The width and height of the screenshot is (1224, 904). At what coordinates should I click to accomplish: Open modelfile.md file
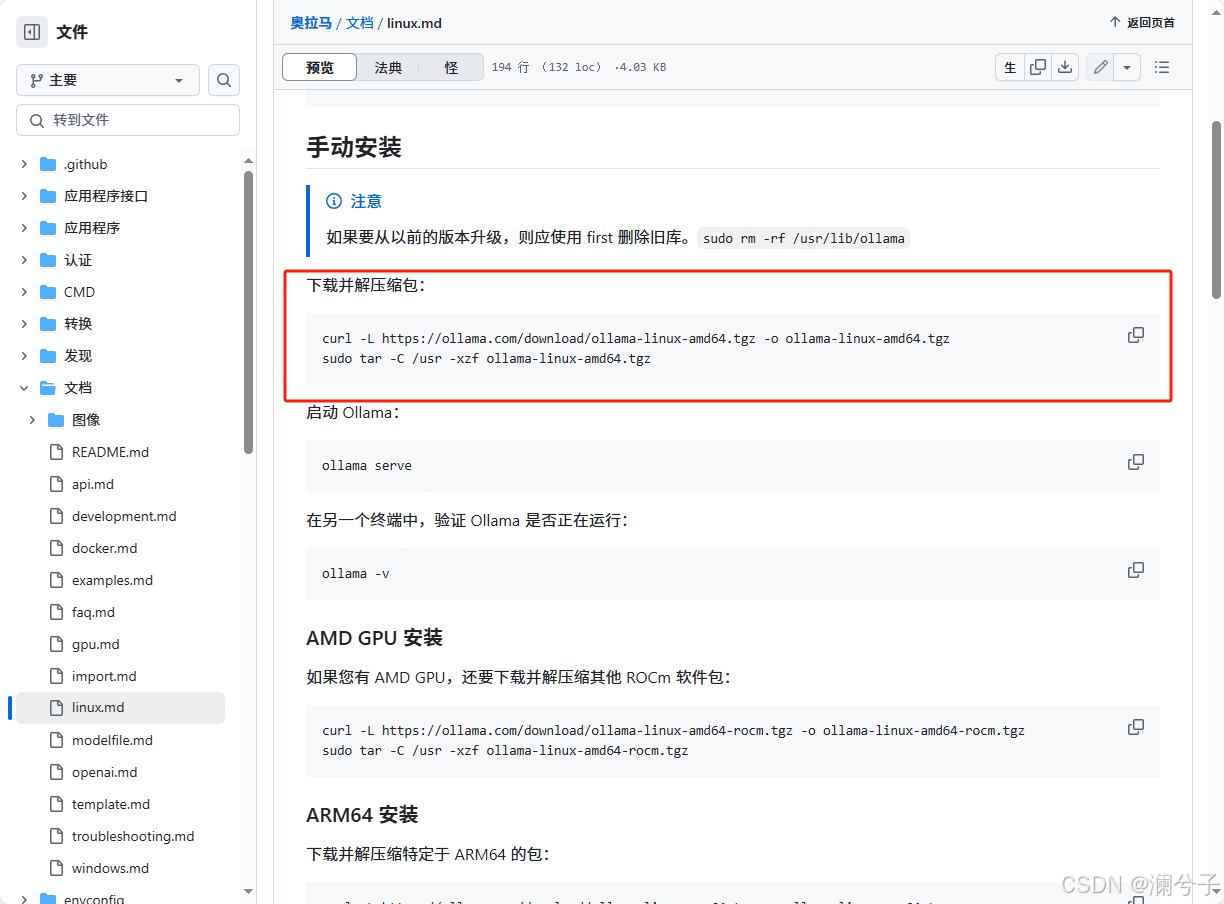point(112,740)
